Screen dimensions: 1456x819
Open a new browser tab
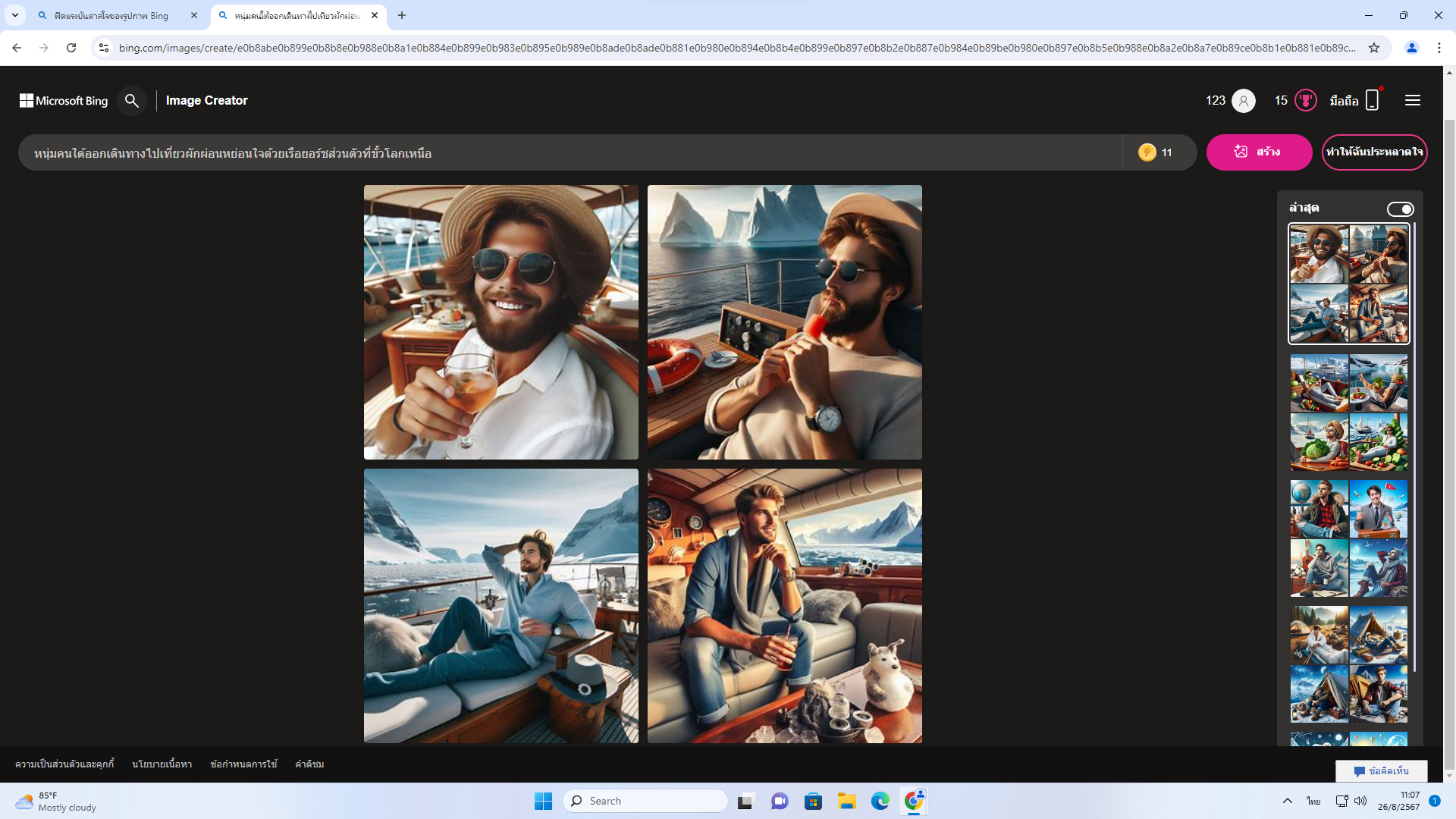click(402, 15)
